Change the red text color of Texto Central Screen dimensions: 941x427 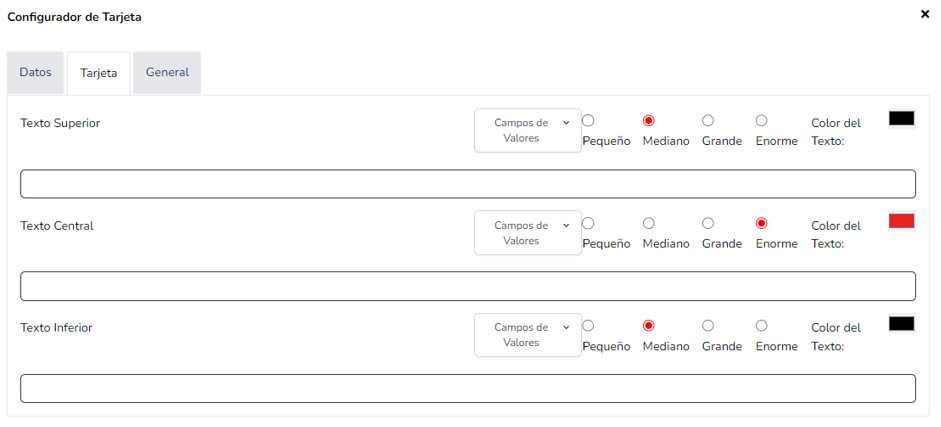[901, 221]
